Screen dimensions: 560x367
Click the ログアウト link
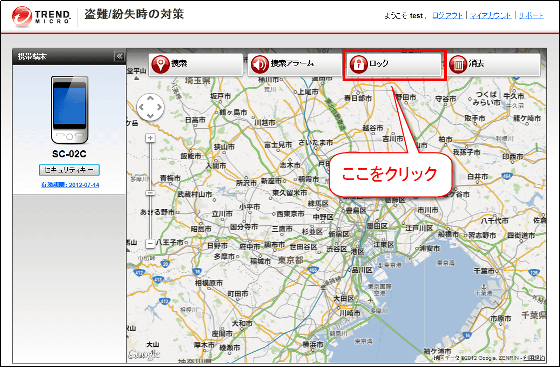tap(447, 15)
